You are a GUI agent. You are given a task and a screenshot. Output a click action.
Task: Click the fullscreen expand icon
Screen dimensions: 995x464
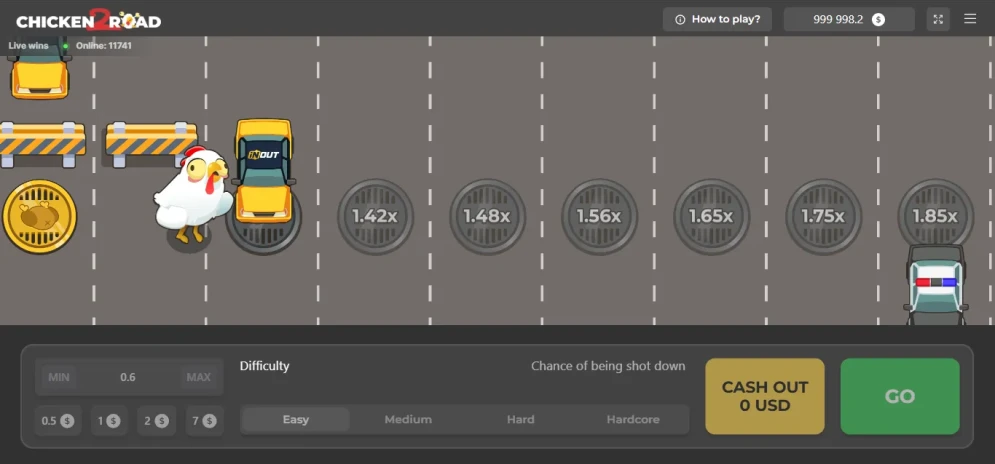[938, 19]
